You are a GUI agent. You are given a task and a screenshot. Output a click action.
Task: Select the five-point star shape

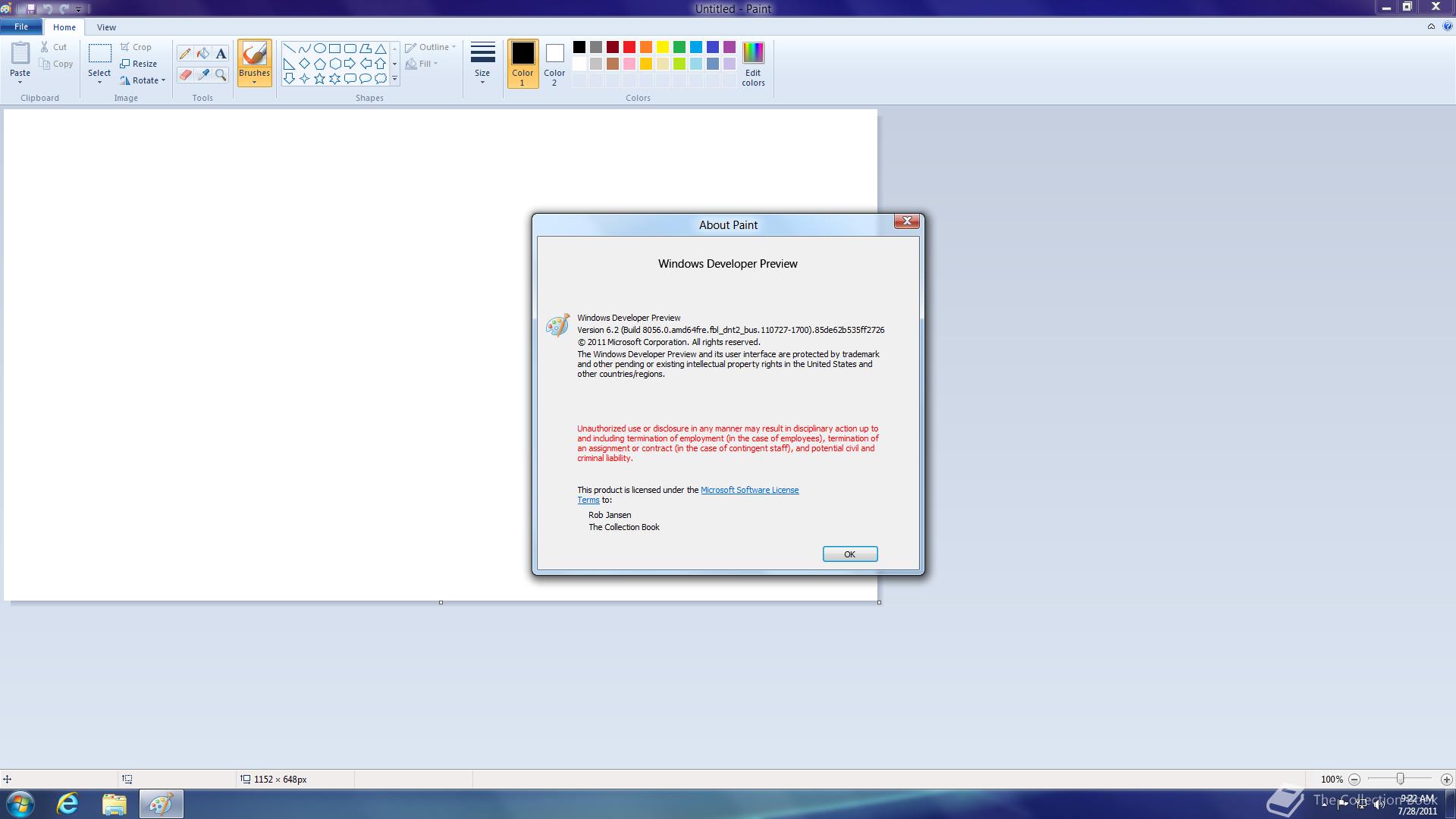click(319, 79)
